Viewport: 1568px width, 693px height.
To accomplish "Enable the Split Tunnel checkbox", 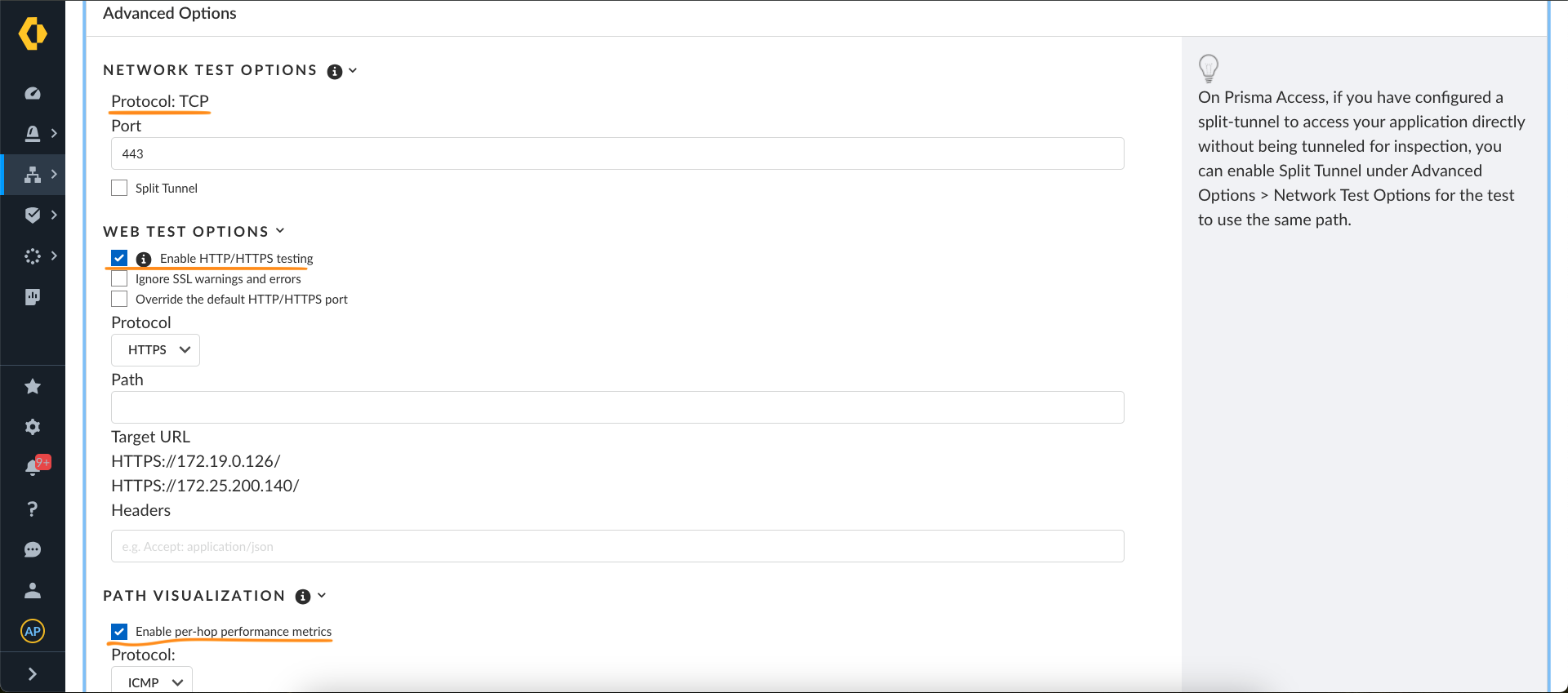I will 118,187.
